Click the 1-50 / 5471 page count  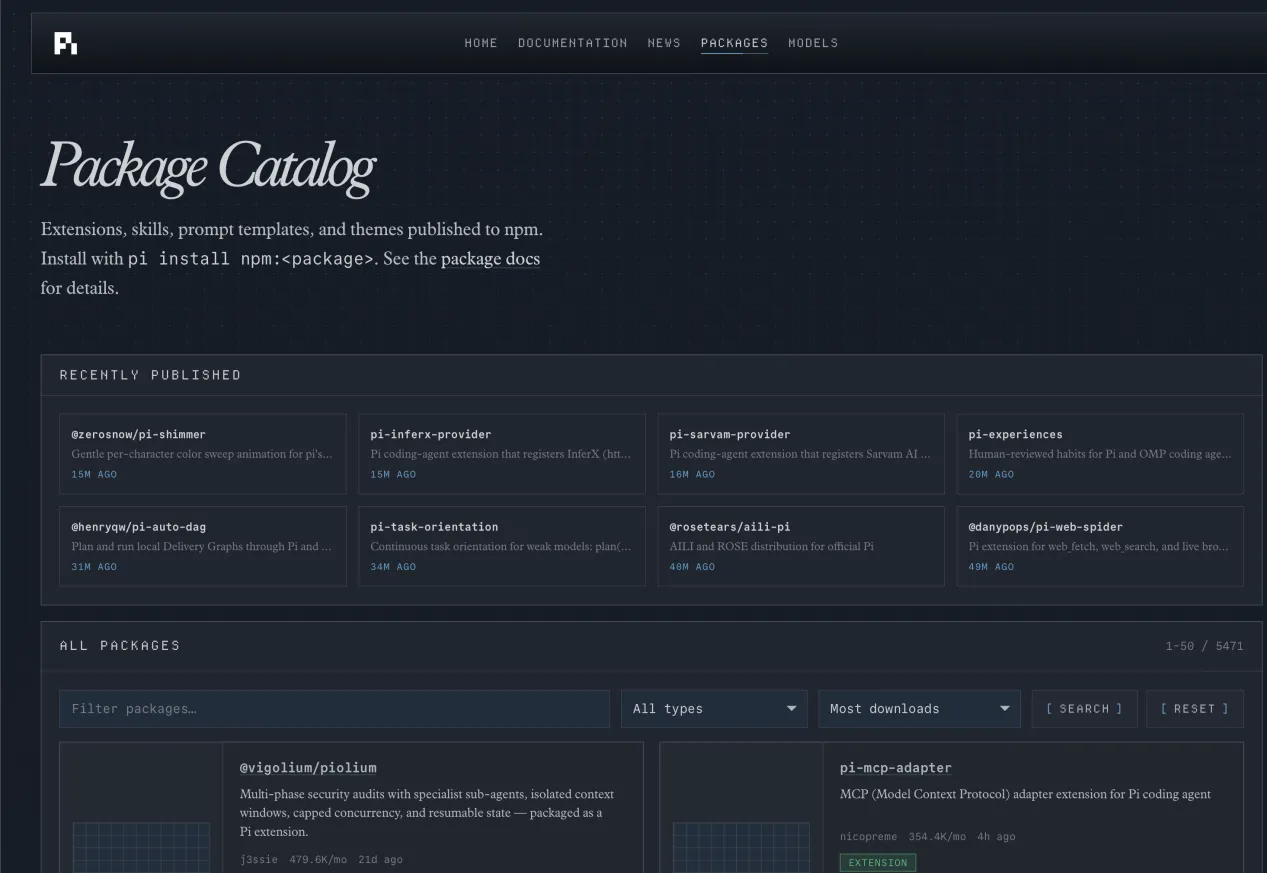[1204, 646]
